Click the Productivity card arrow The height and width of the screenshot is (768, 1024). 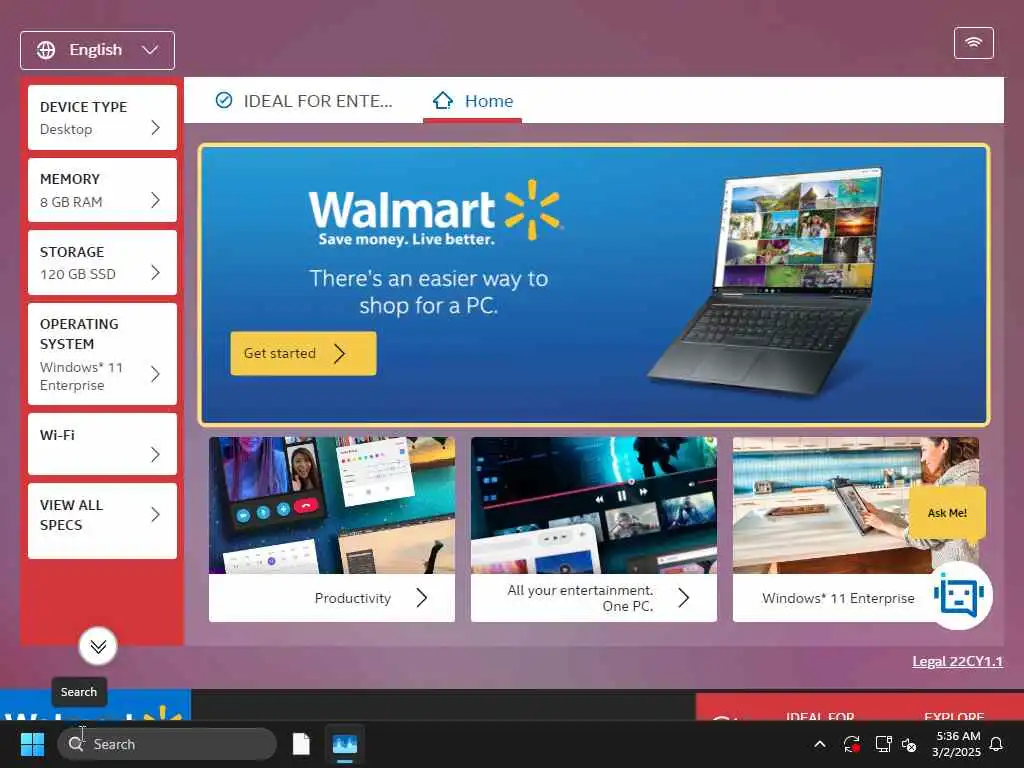tap(422, 598)
